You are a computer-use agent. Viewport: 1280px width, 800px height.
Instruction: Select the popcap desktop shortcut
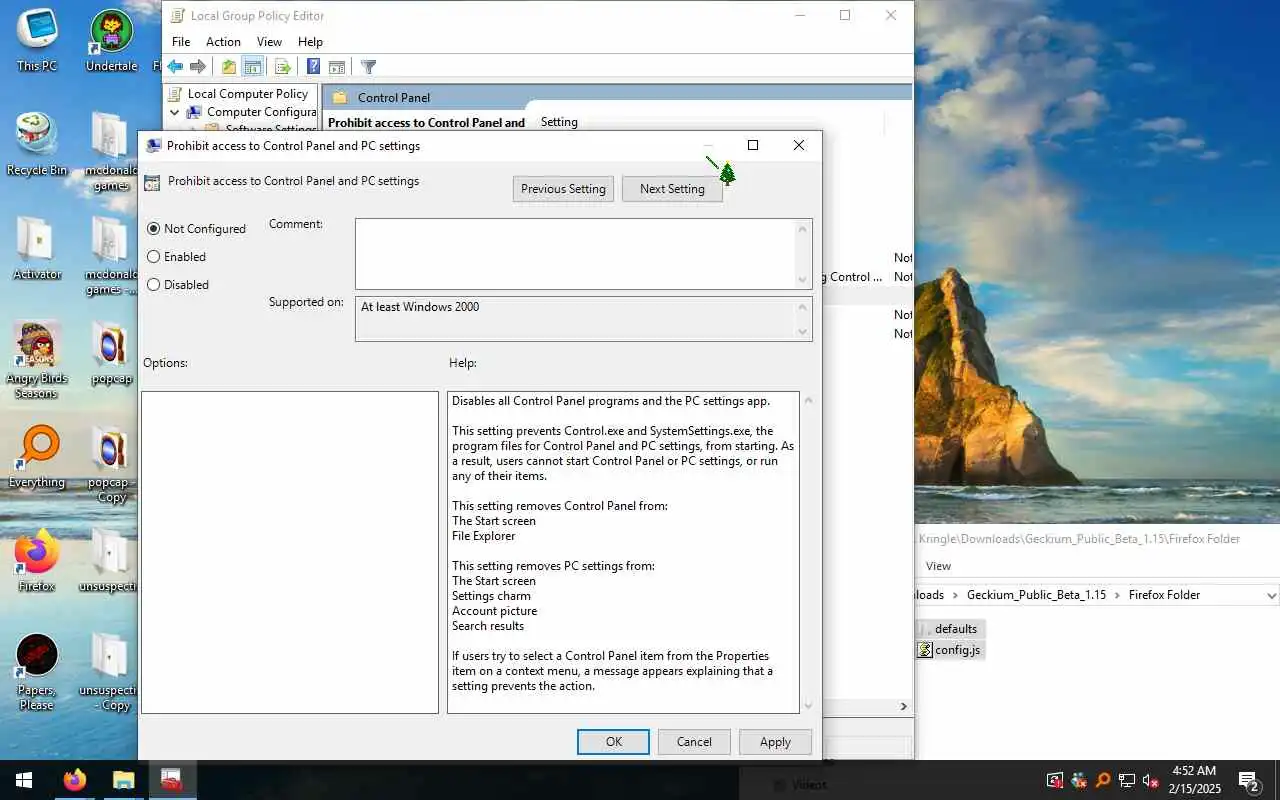(110, 353)
